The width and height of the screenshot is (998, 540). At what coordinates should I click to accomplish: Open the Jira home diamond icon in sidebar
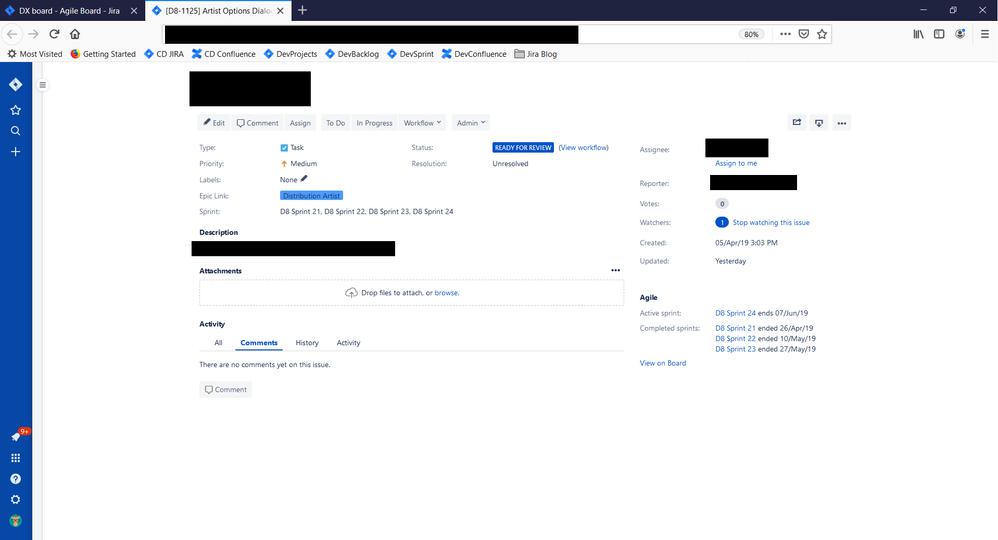point(16,85)
